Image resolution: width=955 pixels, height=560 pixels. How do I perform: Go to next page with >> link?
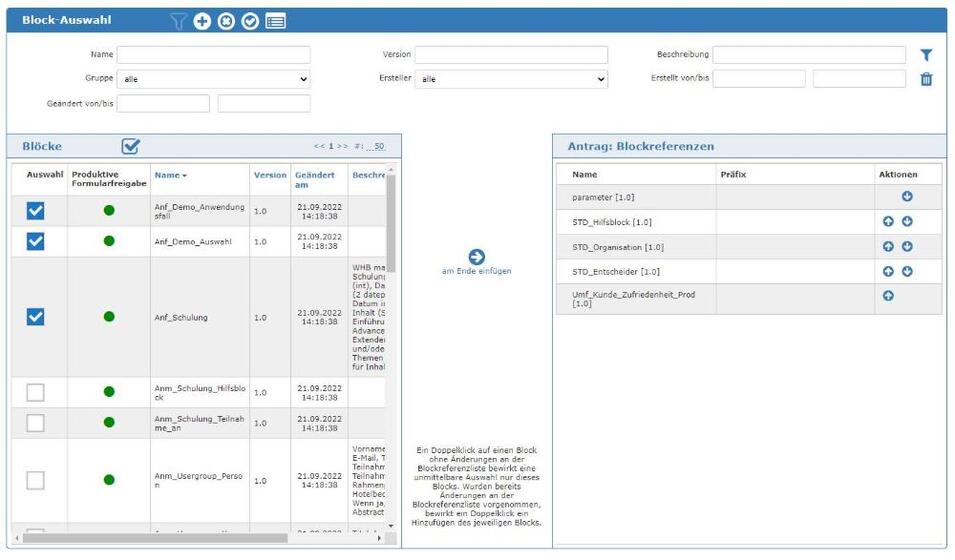pos(342,147)
